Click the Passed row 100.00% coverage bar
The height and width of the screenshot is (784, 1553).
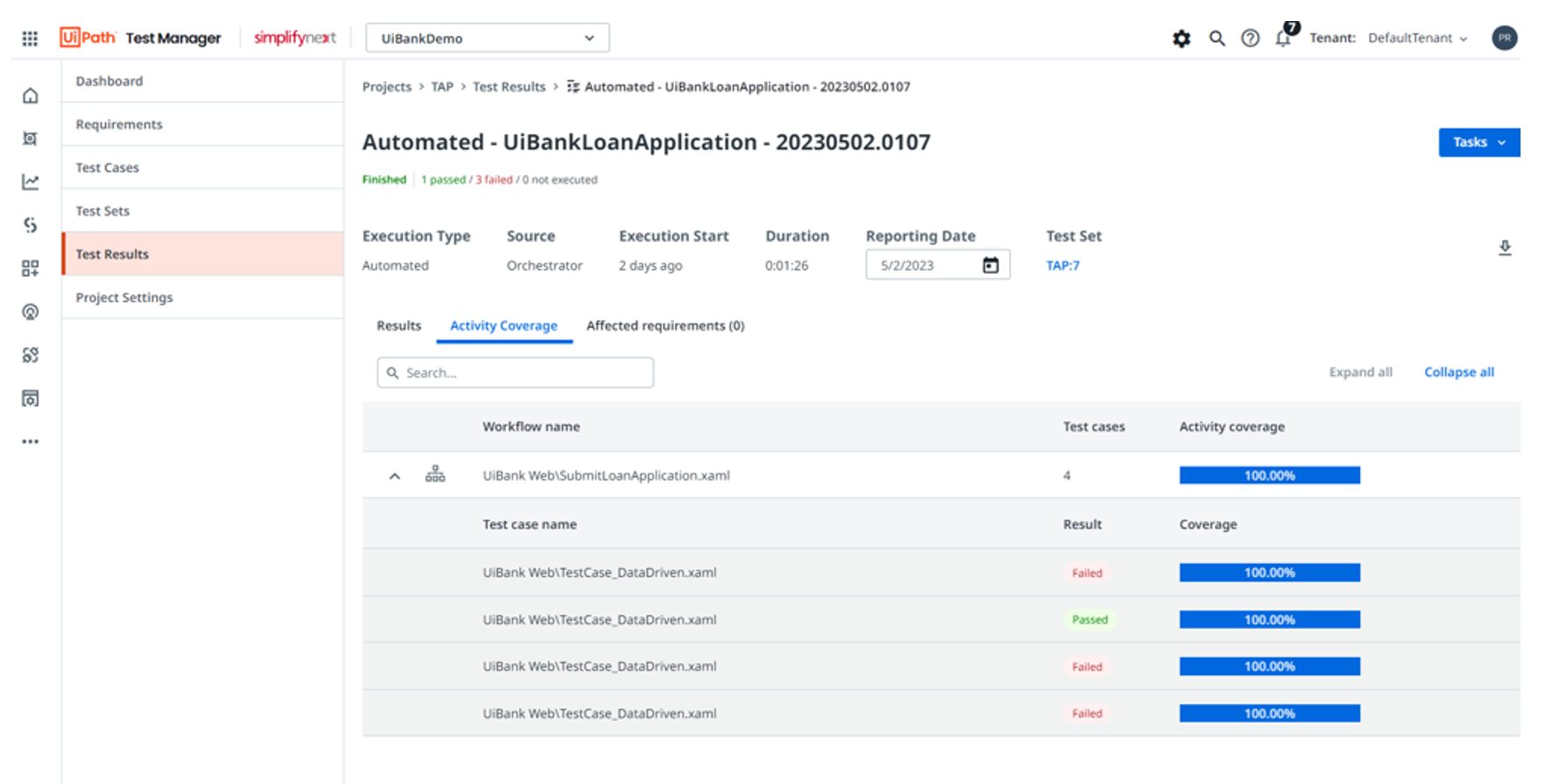coord(1270,620)
